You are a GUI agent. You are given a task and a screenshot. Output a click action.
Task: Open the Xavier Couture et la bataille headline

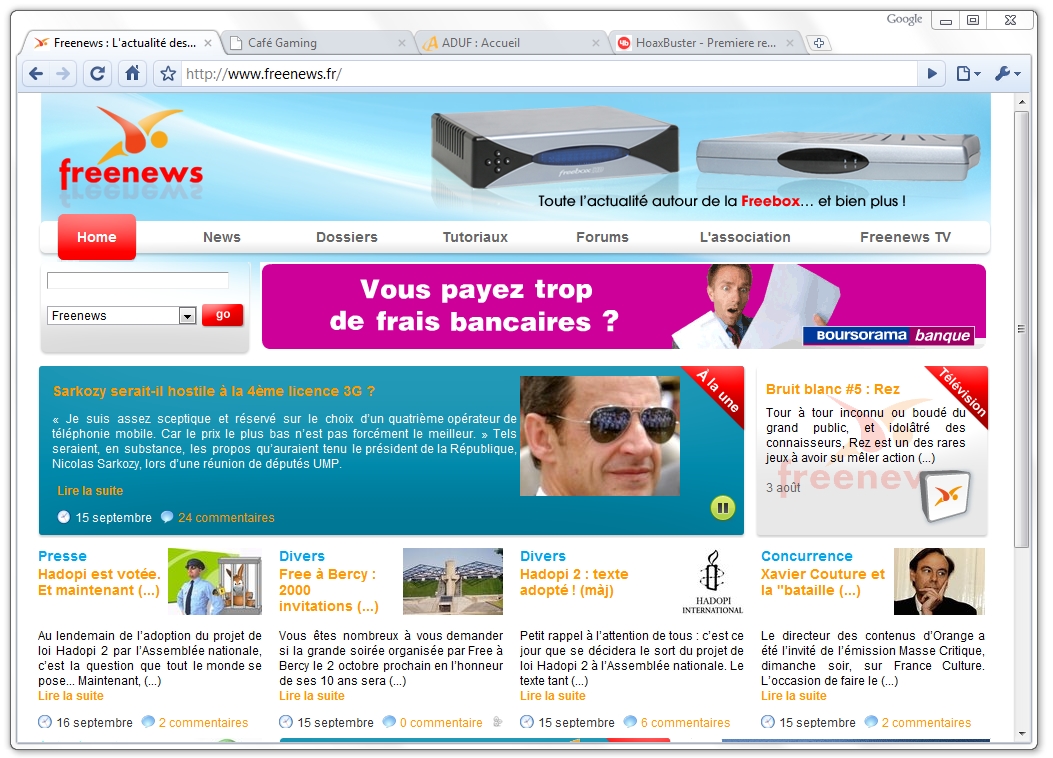(823, 582)
